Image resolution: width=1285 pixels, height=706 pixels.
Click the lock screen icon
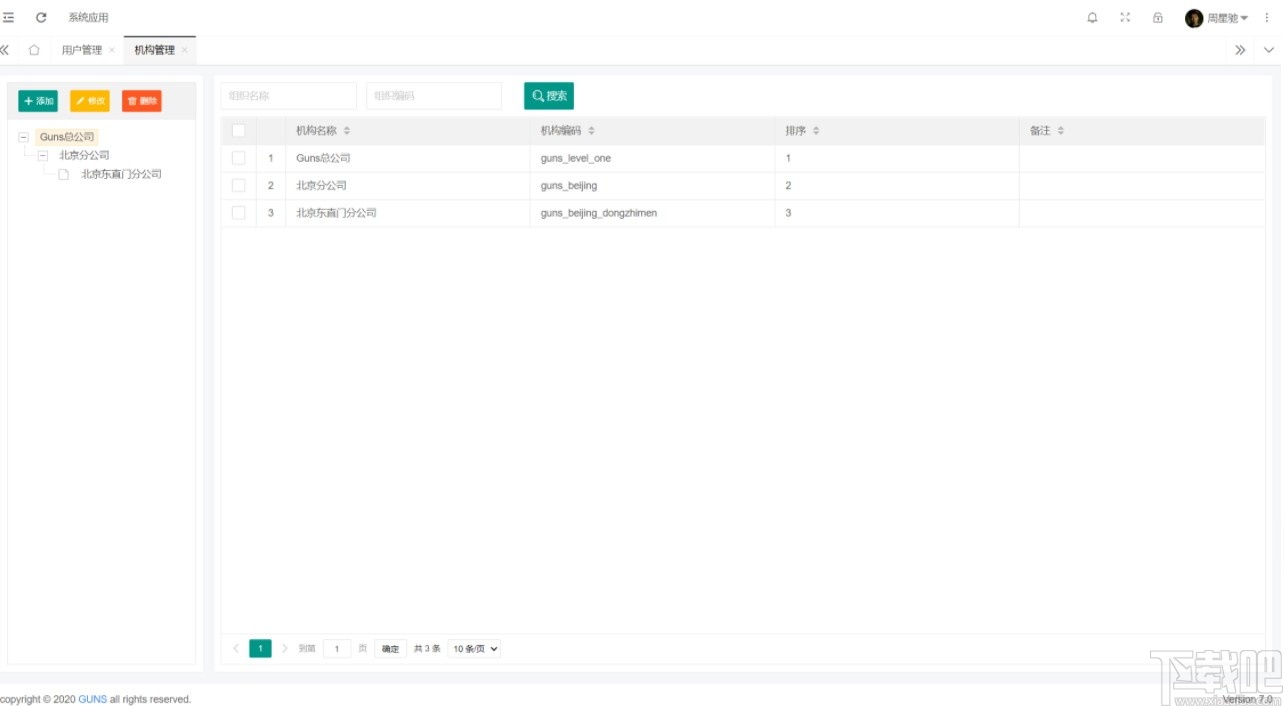(1158, 18)
